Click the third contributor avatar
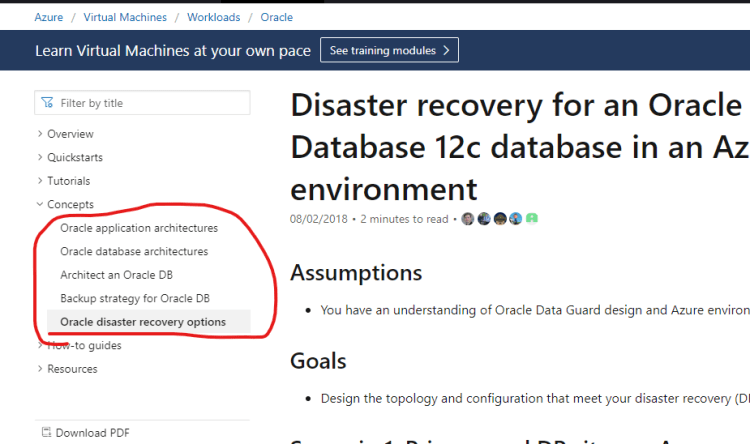The image size is (750, 444). click(x=500, y=219)
